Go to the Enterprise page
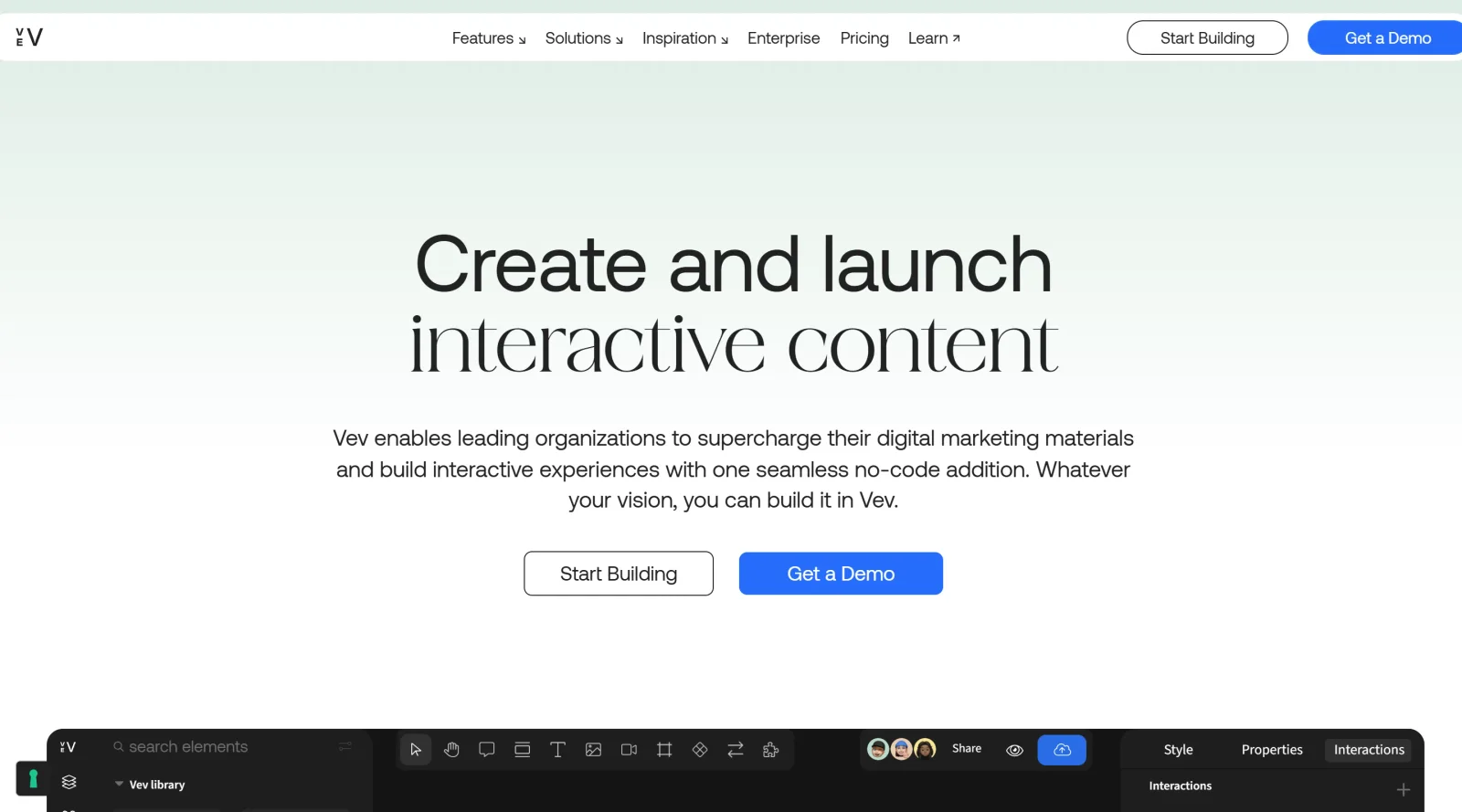Screen dimensions: 1462x812 (x=783, y=38)
